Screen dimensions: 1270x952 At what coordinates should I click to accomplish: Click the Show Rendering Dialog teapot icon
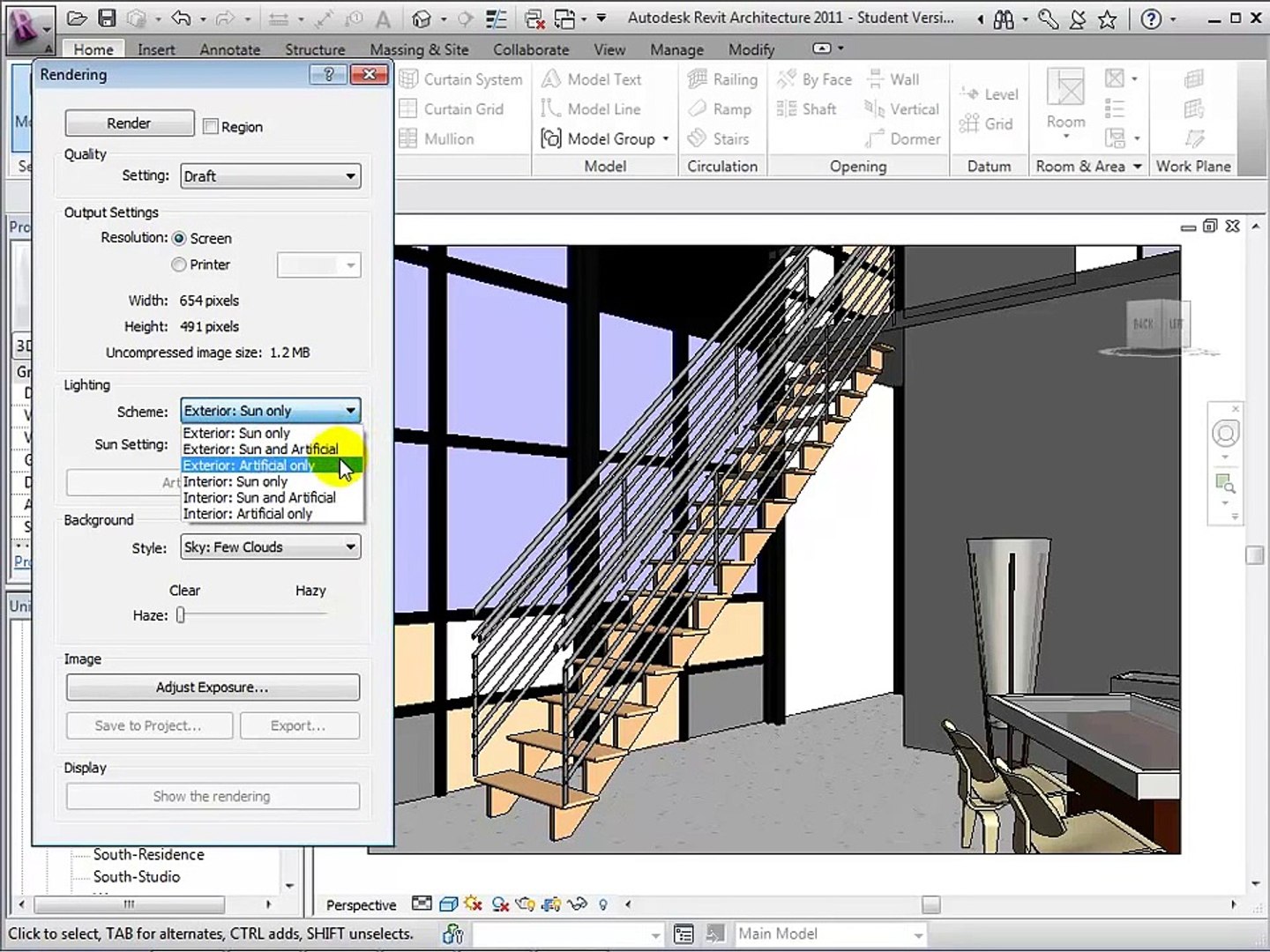pyautogui.click(x=526, y=904)
